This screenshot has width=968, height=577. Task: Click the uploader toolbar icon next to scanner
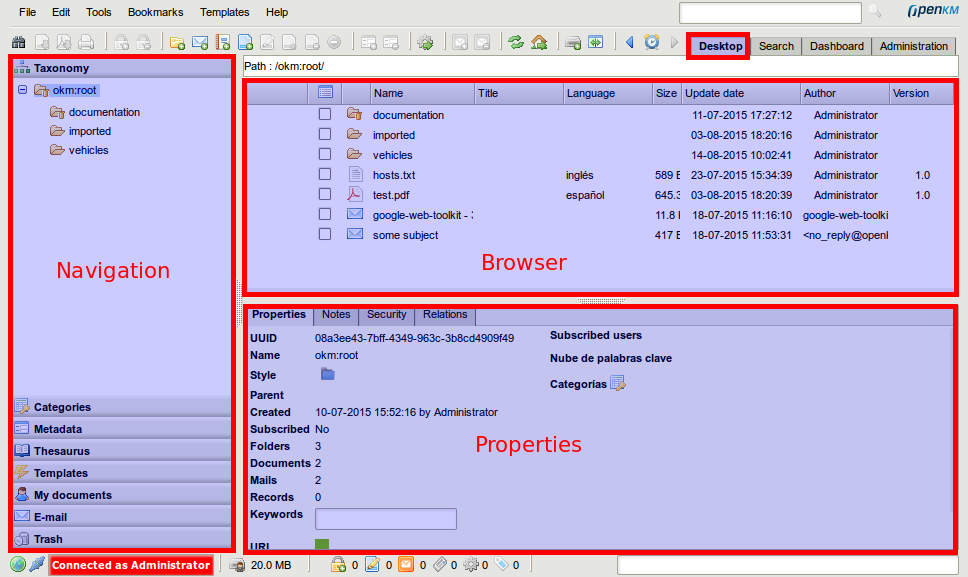click(596, 43)
